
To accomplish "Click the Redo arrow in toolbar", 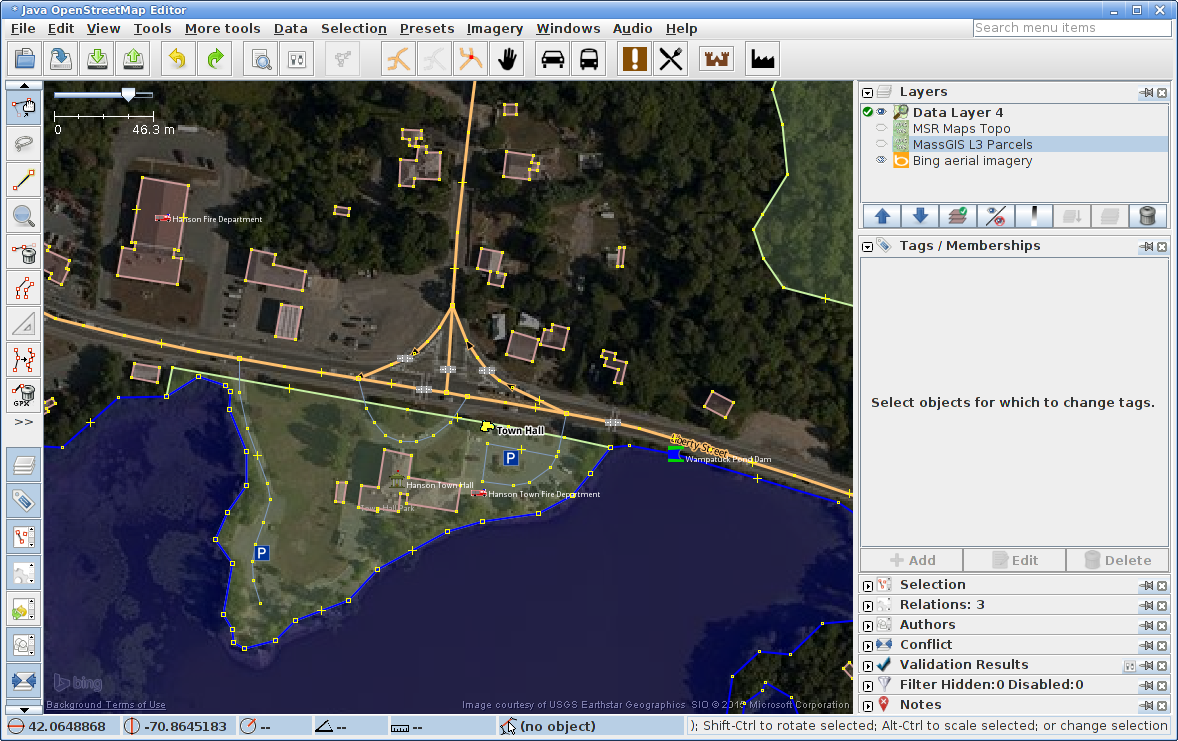I will click(x=213, y=59).
